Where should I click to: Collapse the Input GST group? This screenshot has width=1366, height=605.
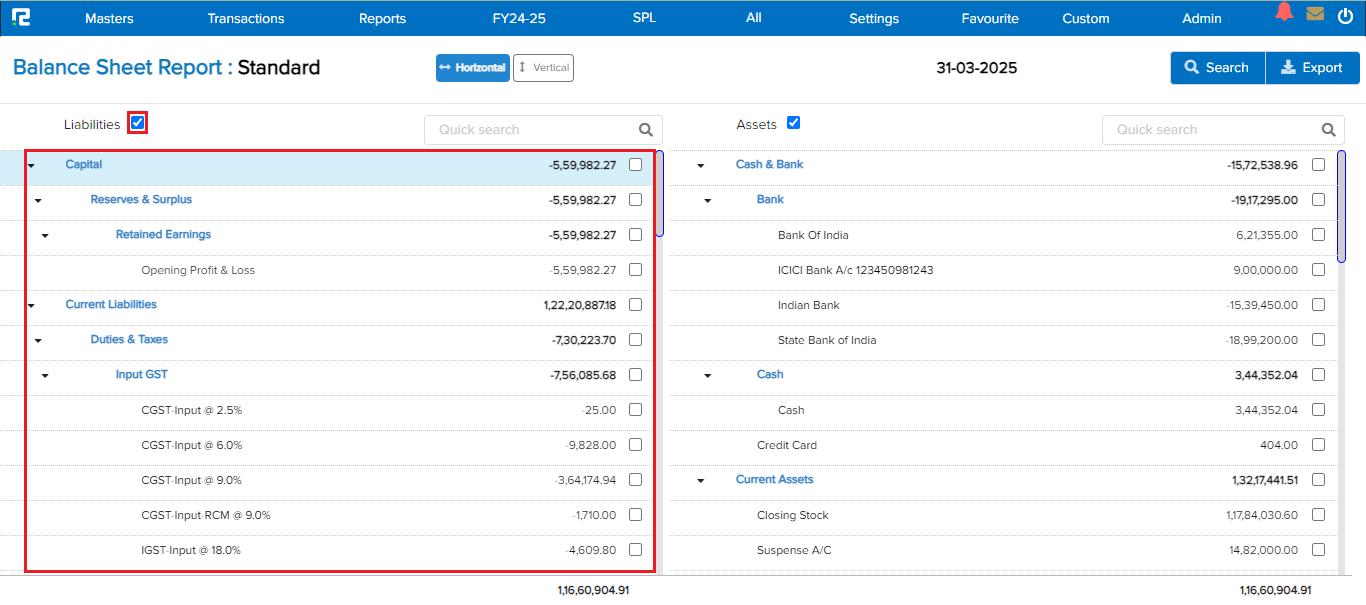coord(45,376)
